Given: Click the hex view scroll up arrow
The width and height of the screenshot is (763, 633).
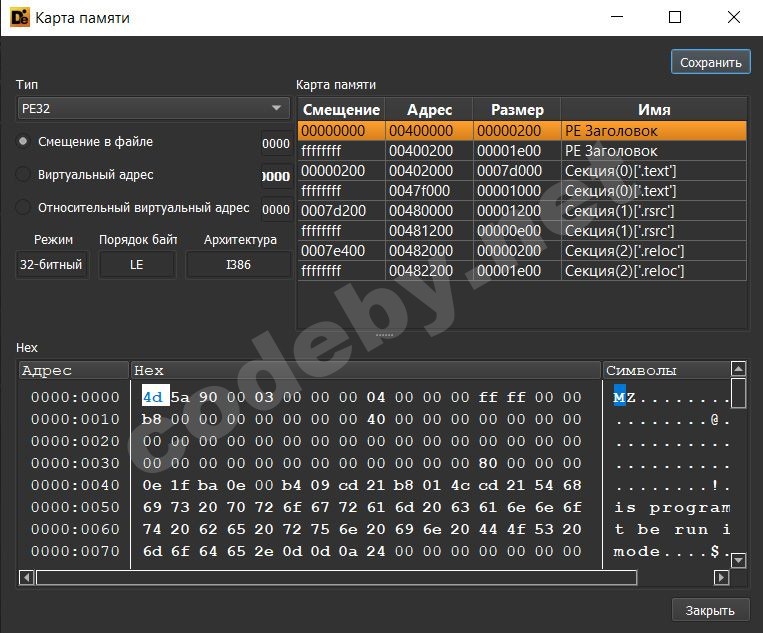Looking at the screenshot, I should click(x=738, y=370).
